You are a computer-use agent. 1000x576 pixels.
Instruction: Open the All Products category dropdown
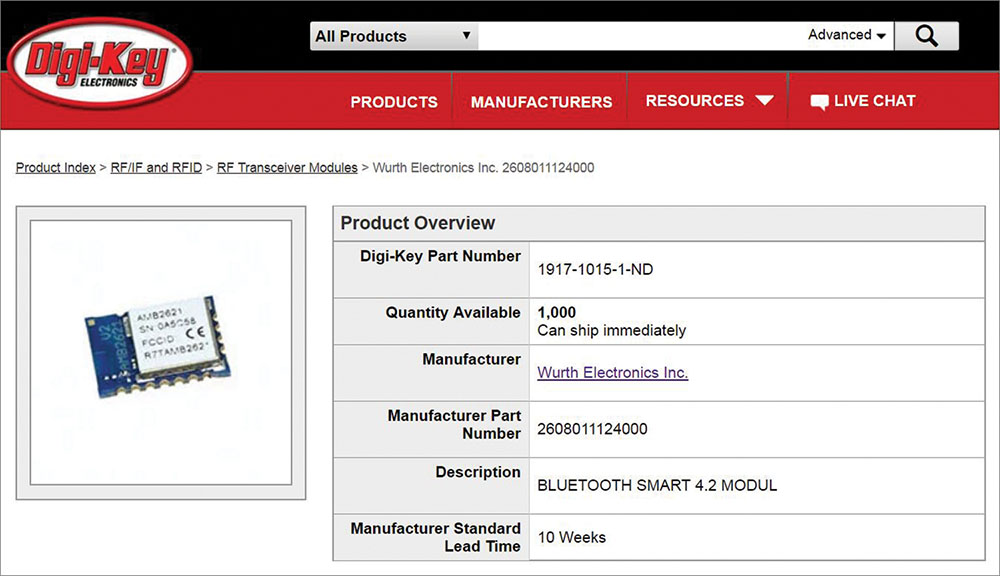tap(393, 36)
